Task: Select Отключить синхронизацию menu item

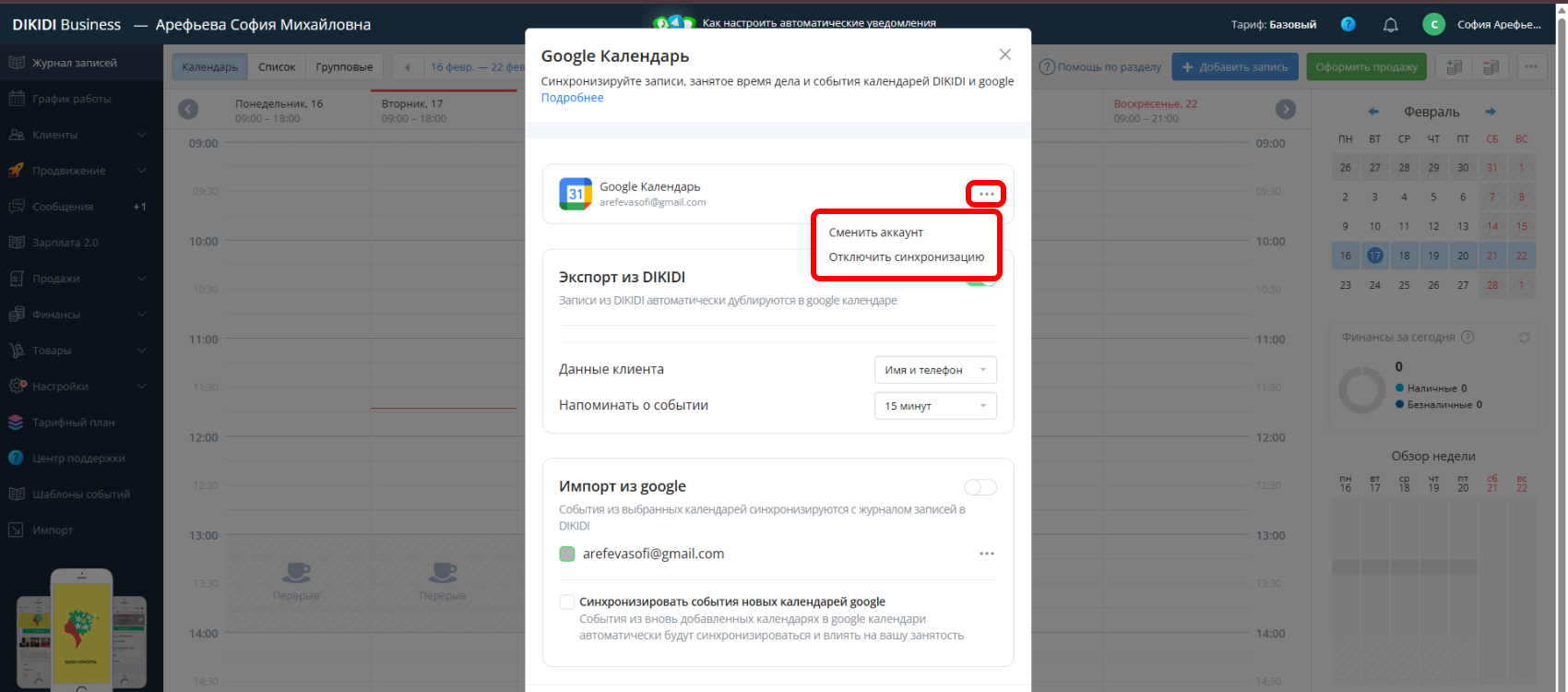Action: point(906,257)
